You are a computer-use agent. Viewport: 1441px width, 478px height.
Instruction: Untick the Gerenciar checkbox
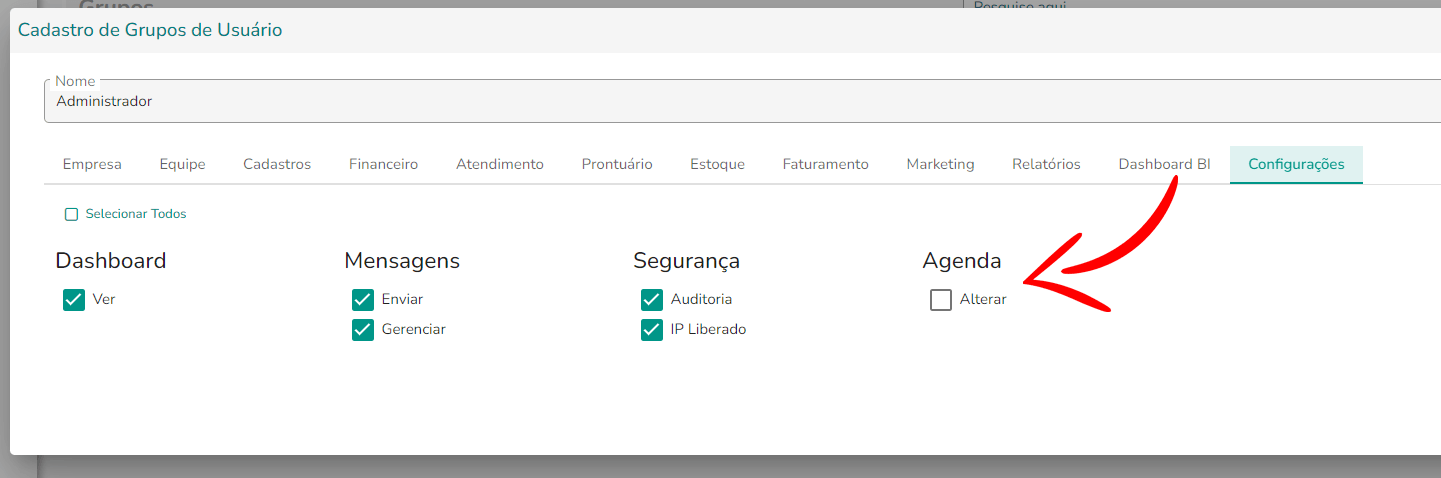pos(363,330)
